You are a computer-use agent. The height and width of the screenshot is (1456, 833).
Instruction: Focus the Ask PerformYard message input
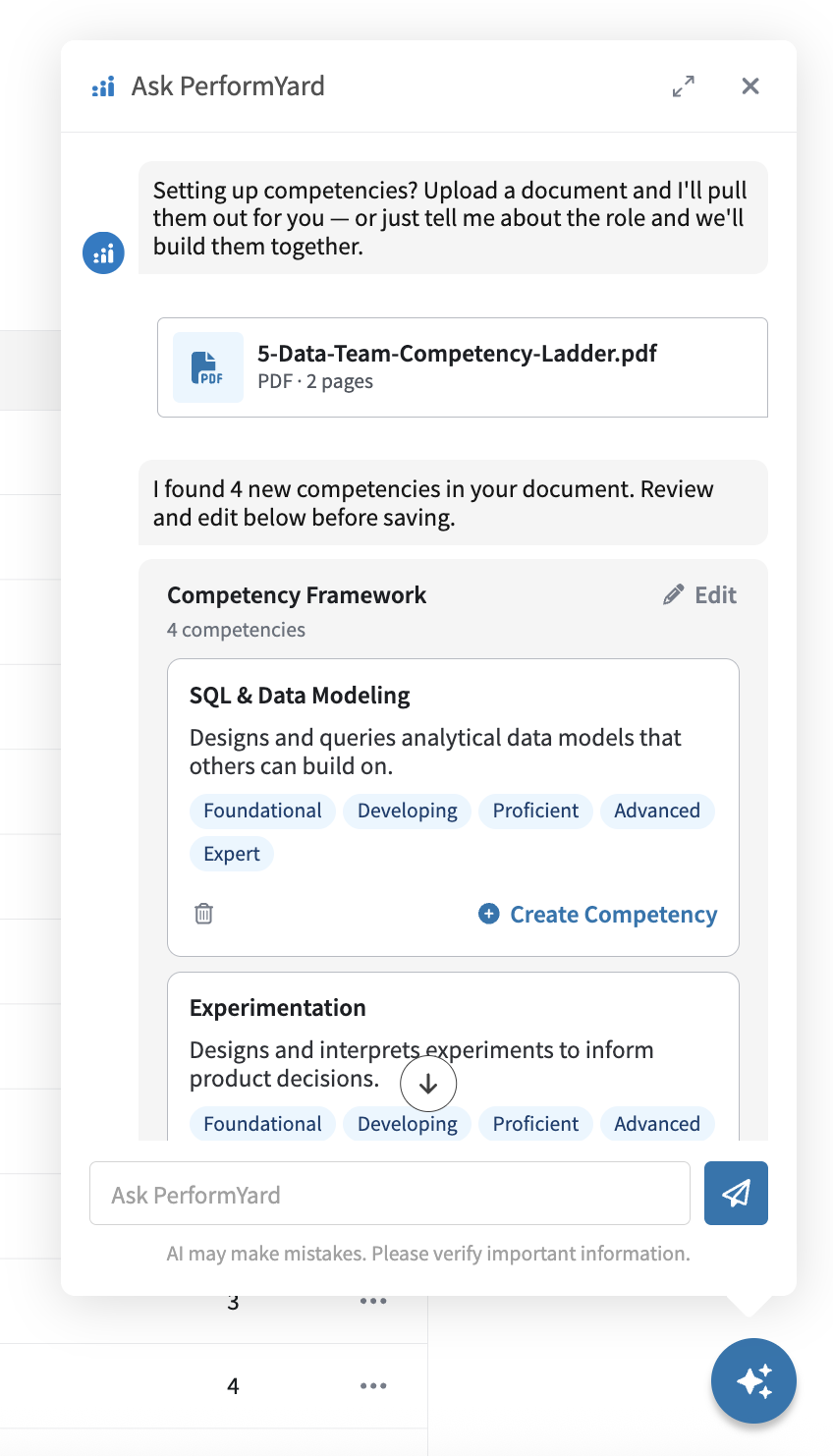(390, 1194)
